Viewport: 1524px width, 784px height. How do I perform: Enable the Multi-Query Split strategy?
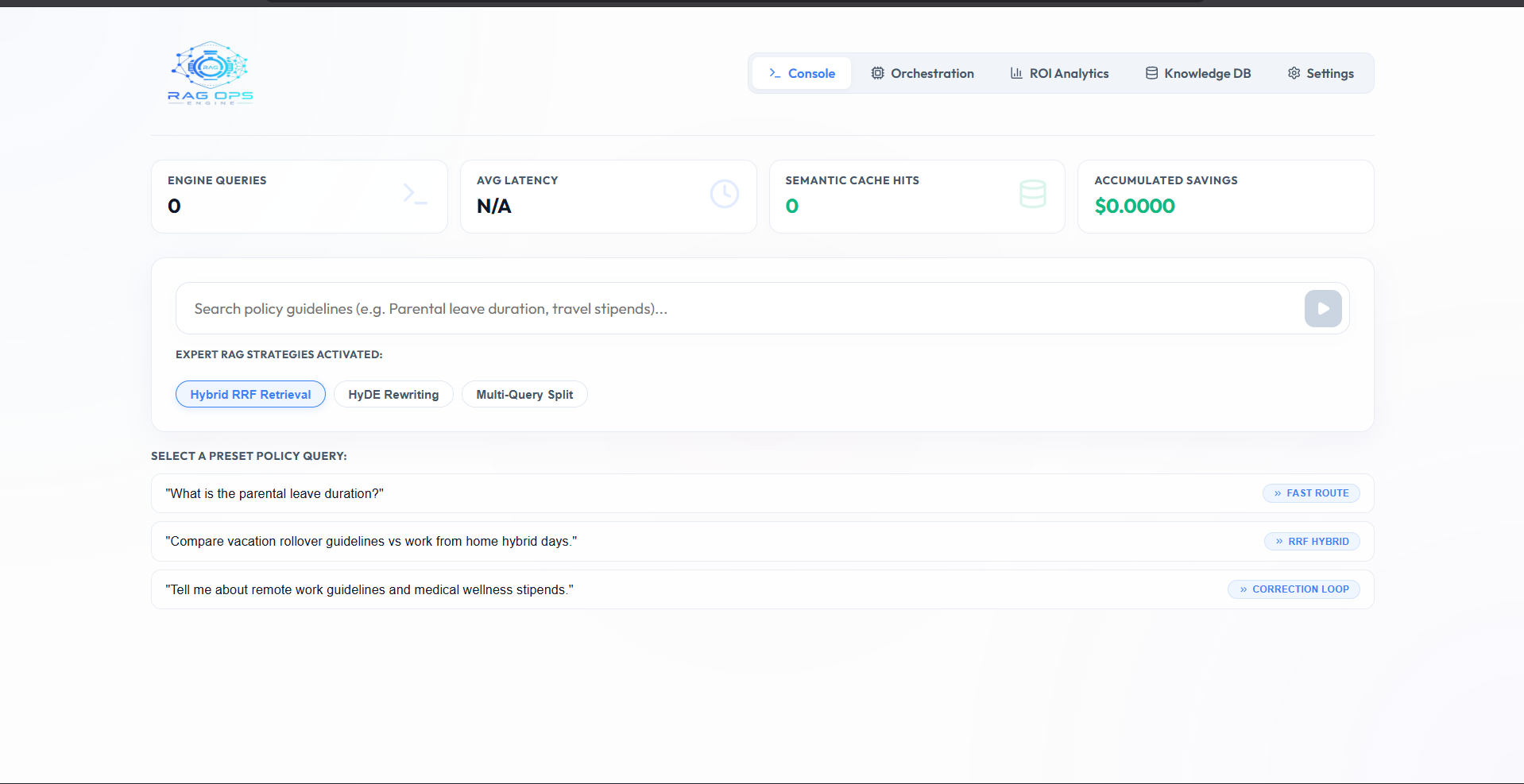tap(524, 394)
